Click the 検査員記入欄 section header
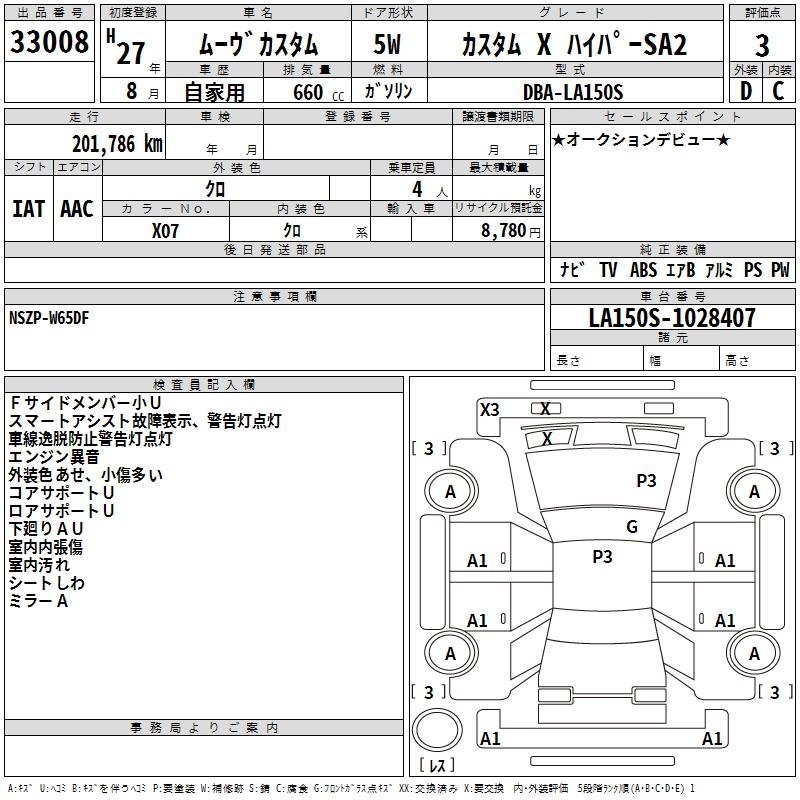The image size is (800, 800). 204,385
